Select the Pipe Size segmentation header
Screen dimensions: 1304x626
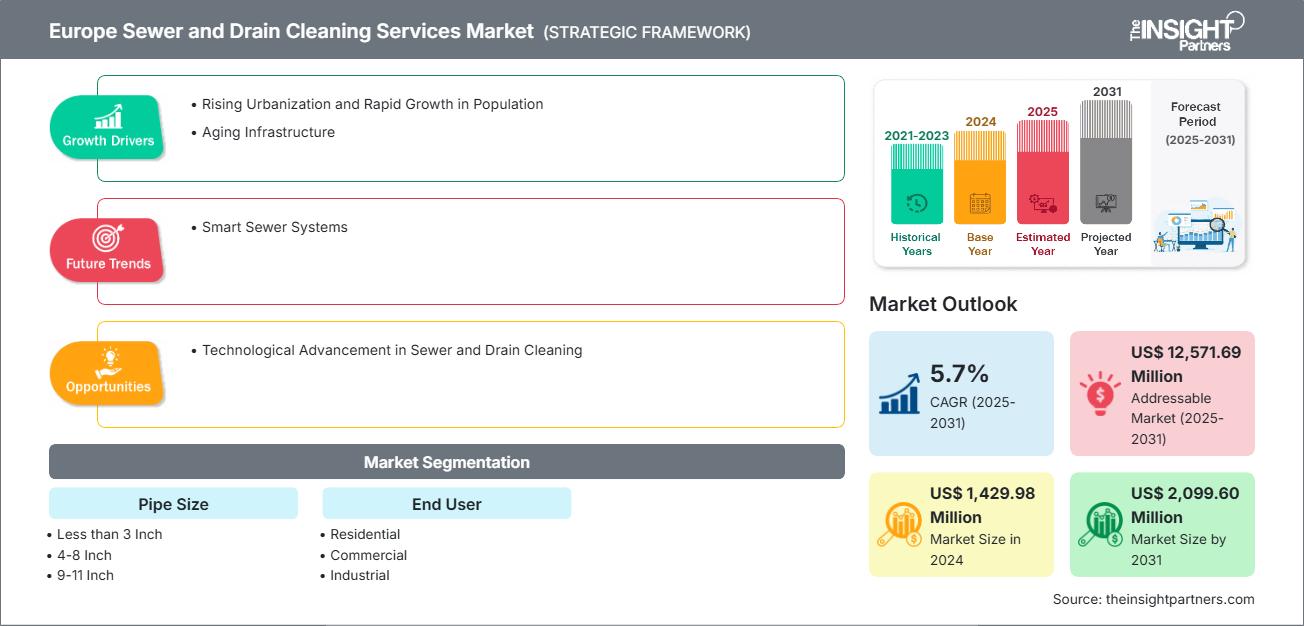point(173,504)
